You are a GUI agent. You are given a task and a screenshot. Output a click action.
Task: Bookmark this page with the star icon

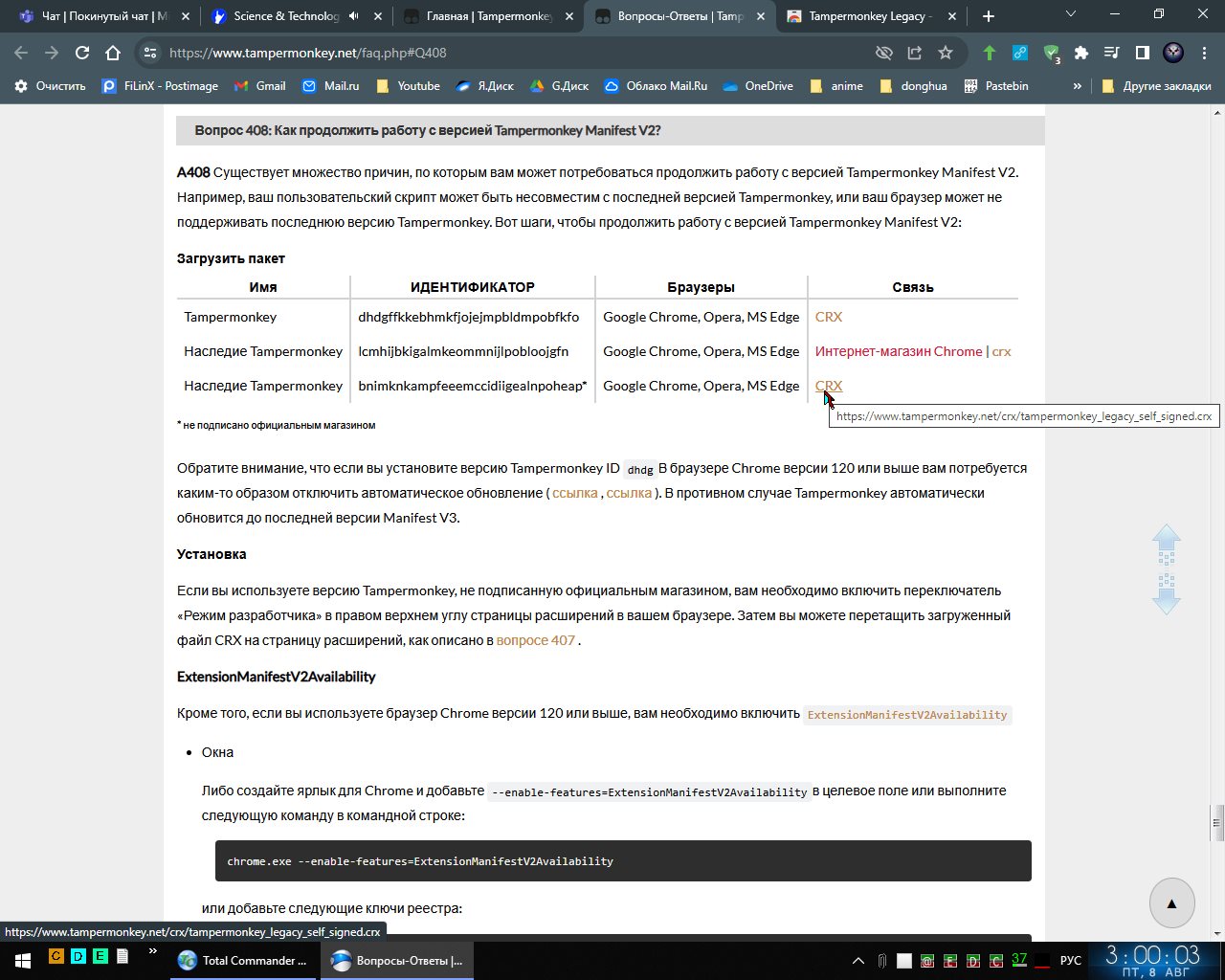(x=946, y=53)
